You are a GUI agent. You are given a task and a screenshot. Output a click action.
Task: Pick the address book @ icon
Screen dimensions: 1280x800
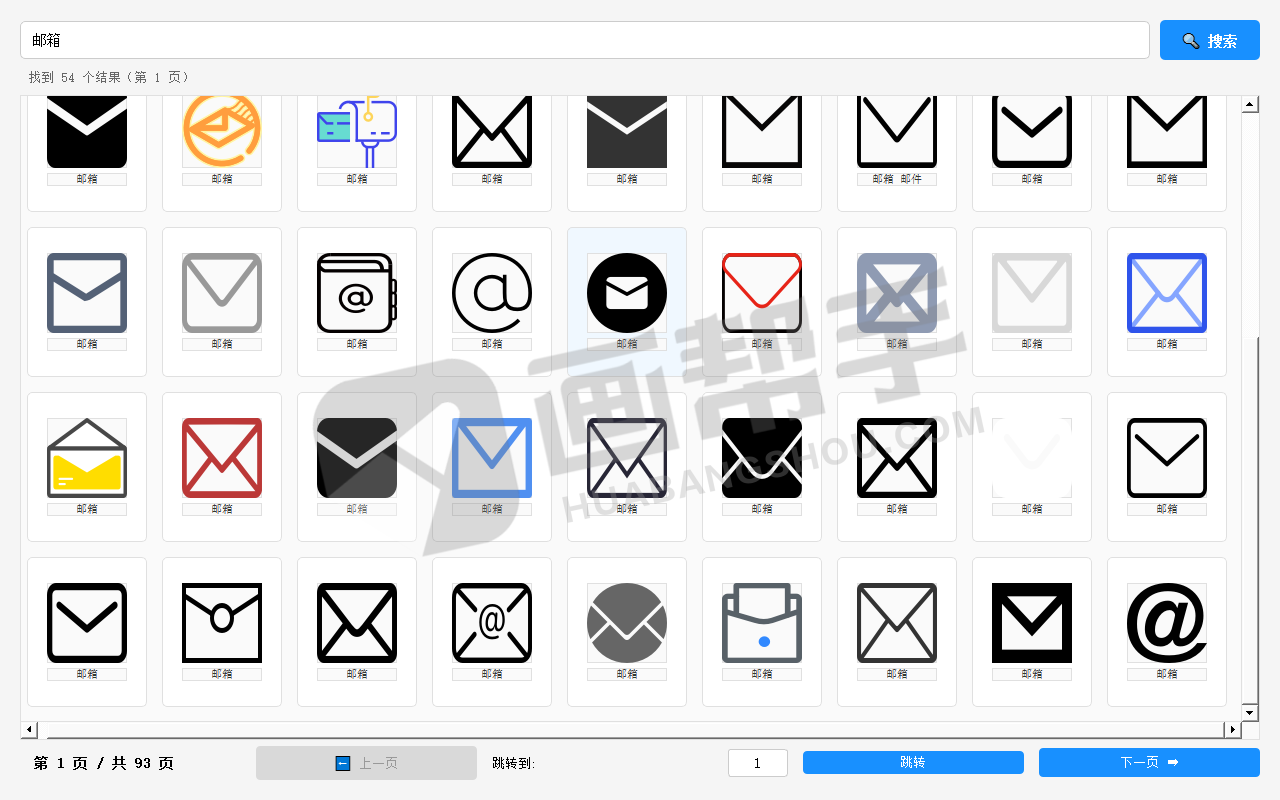tap(357, 293)
